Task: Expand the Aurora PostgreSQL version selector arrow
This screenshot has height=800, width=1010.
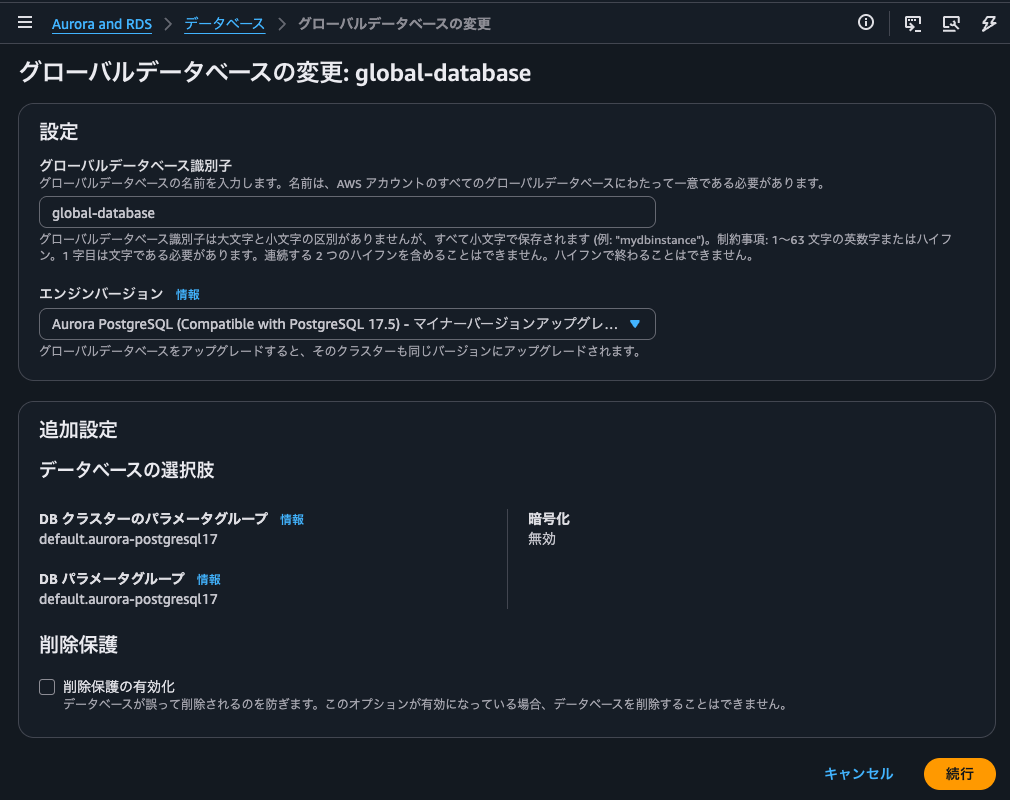Action: coord(634,324)
